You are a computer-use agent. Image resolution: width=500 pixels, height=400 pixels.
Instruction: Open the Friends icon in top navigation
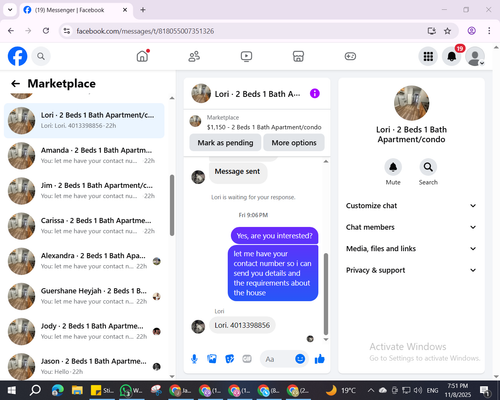pyautogui.click(x=194, y=56)
